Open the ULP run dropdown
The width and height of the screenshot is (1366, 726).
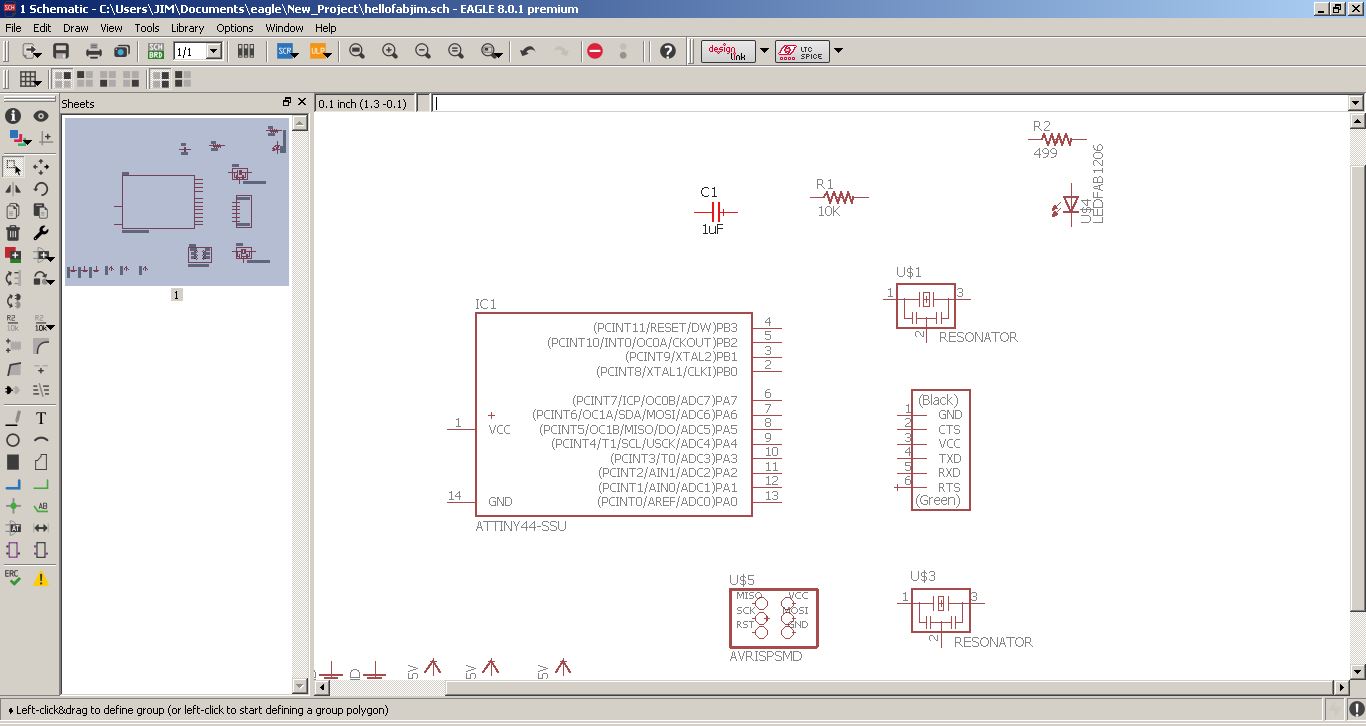tap(320, 51)
